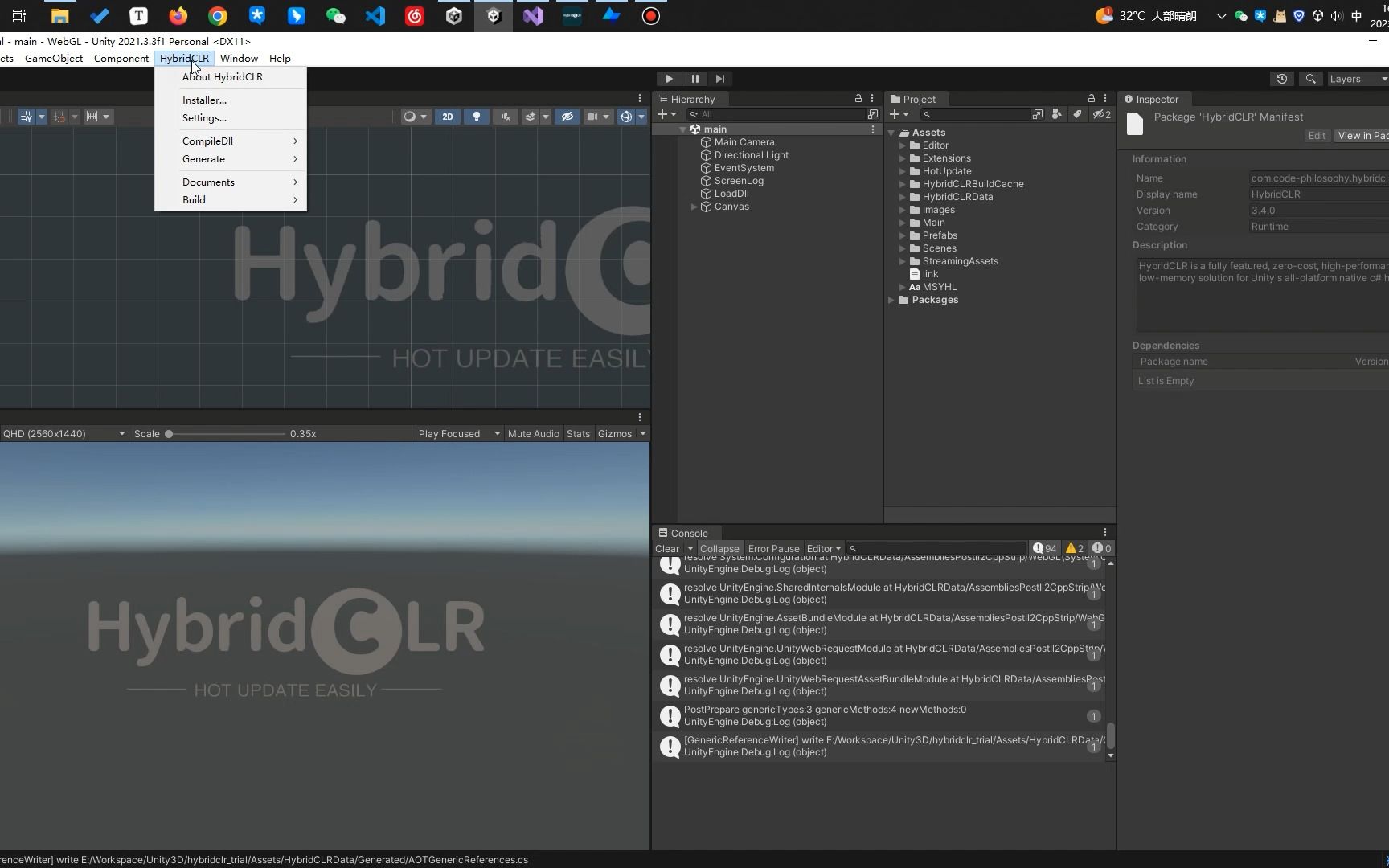Open Undo History via the clock icon
1389x868 pixels.
(1282, 79)
